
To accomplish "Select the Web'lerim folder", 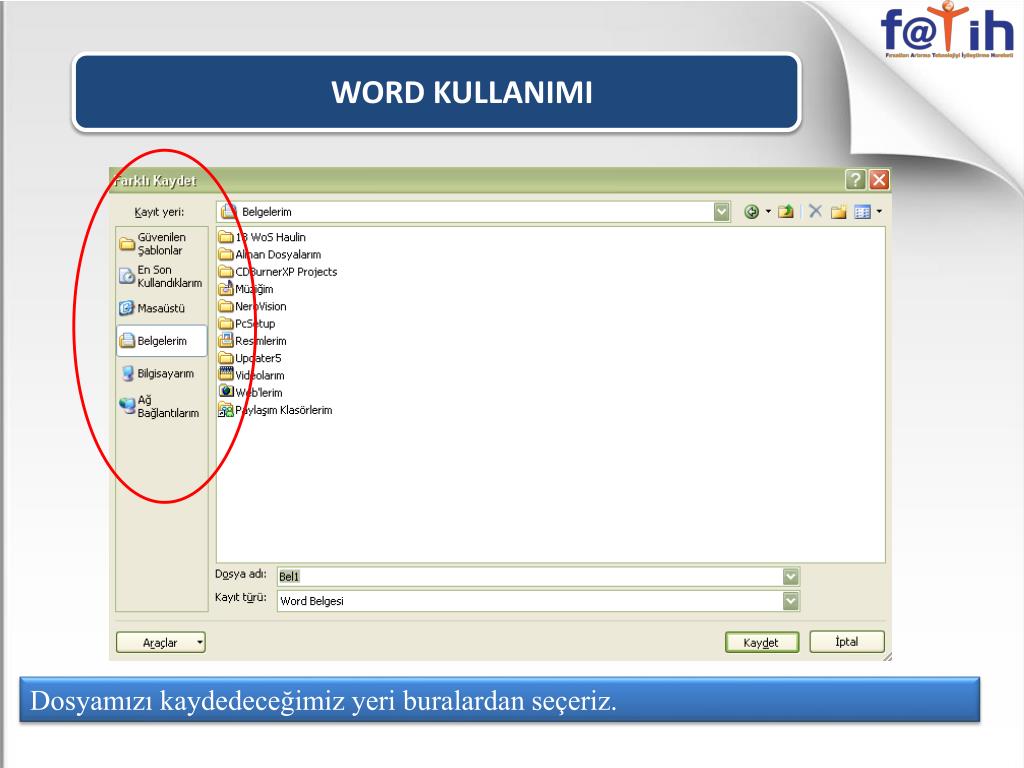I will pos(251,392).
